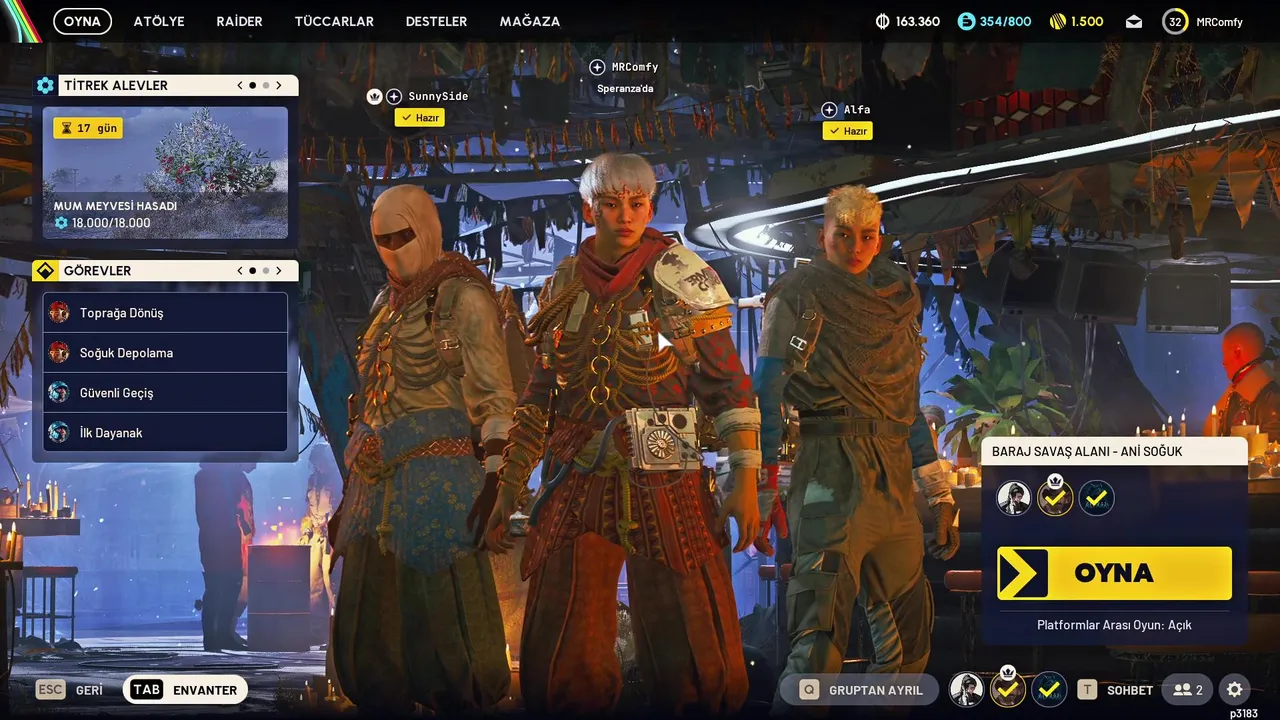Click the yellow currency icon beside 1.500
1280x720 pixels.
pyautogui.click(x=1058, y=21)
